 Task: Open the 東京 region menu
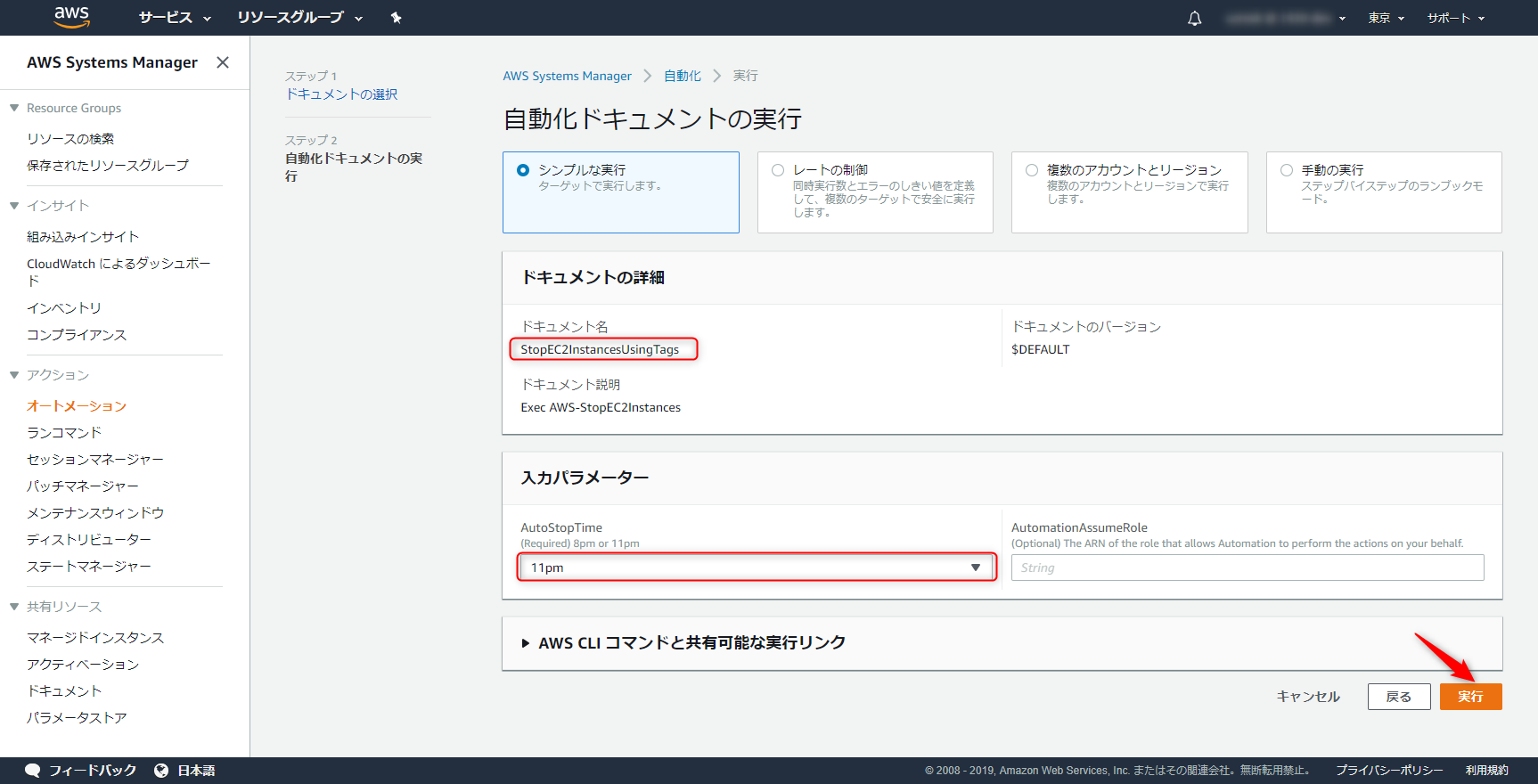[x=1386, y=18]
